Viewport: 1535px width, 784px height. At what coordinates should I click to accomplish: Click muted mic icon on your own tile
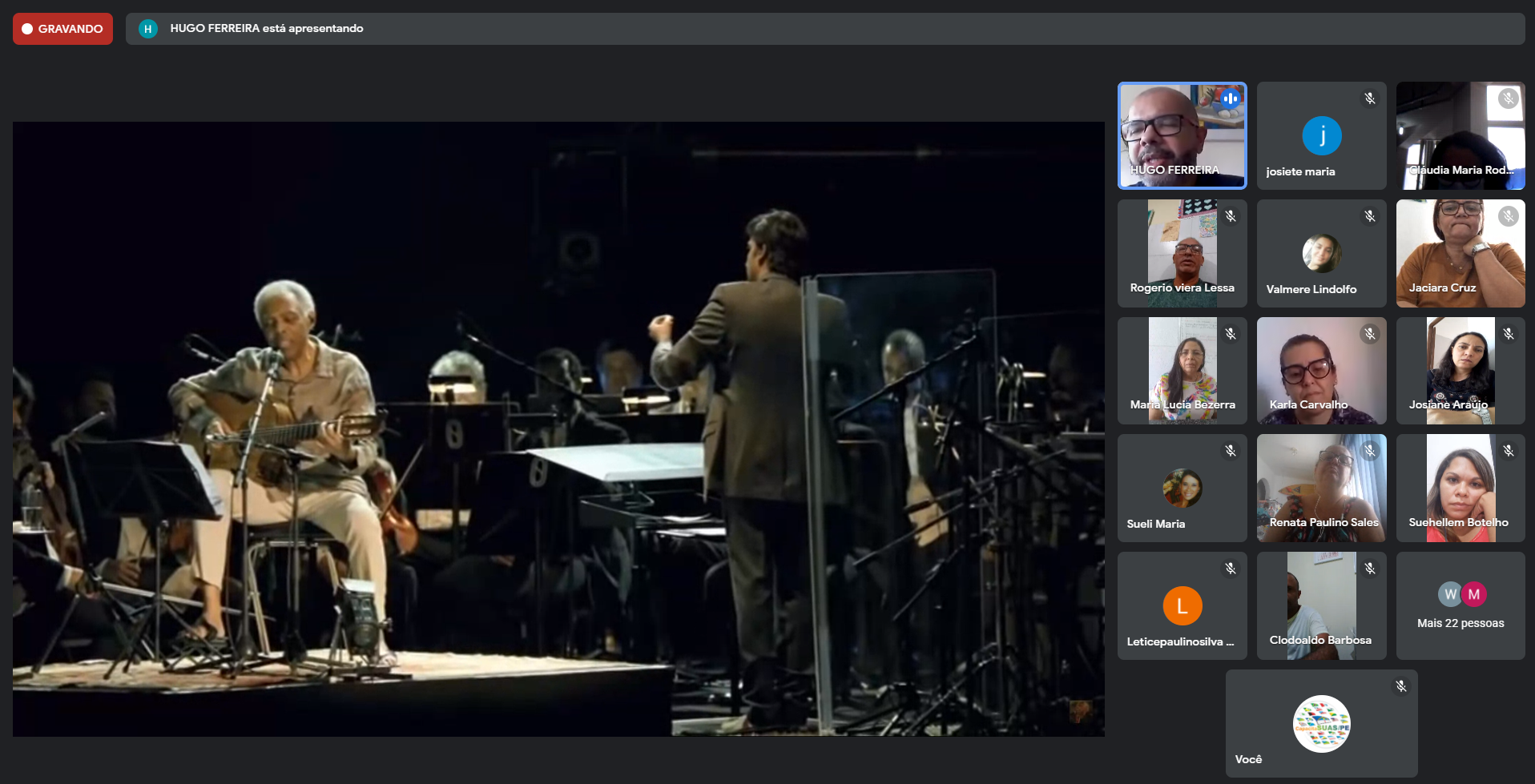coord(1401,686)
